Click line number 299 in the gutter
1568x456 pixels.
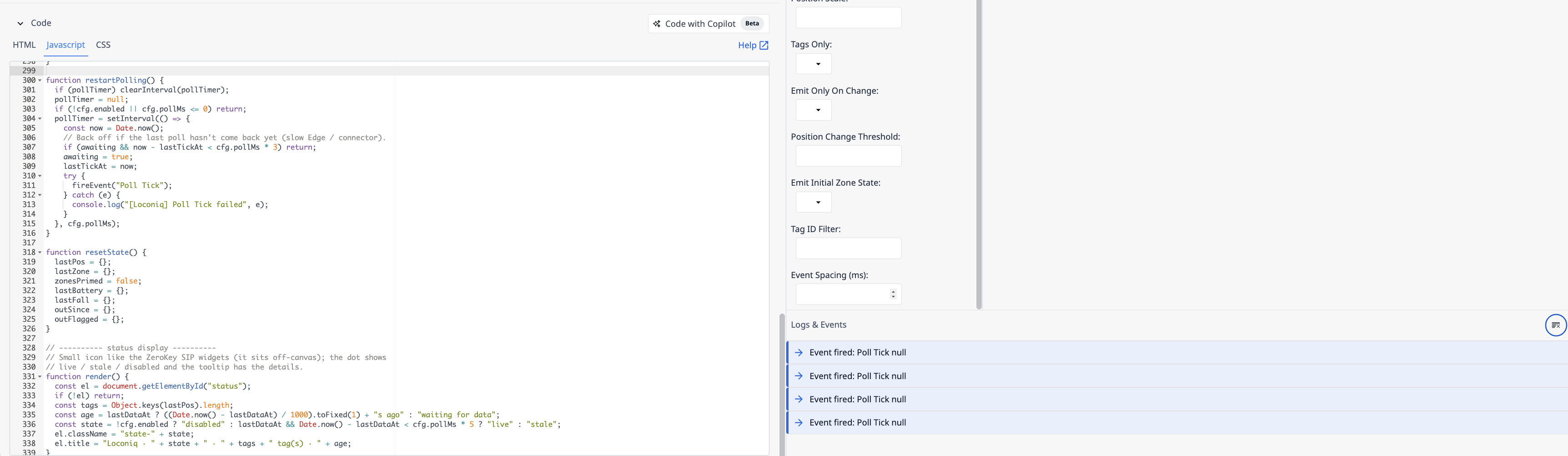(x=29, y=71)
